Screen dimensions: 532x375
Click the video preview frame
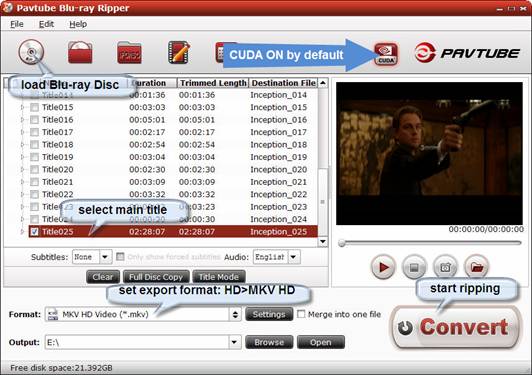429,153
